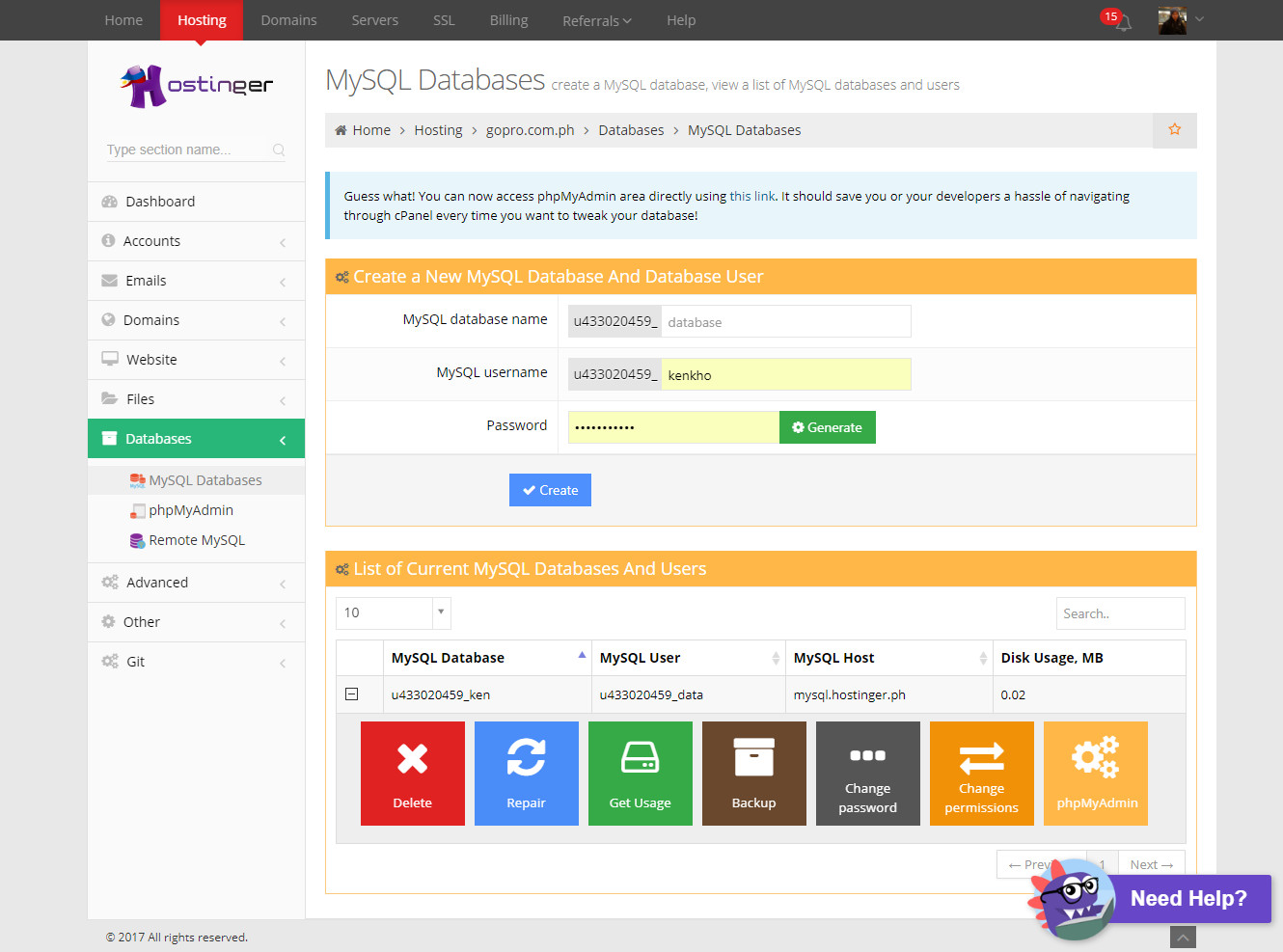Viewport: 1283px width, 952px height.
Task: Expand the Domains sidebar section
Action: (197, 320)
